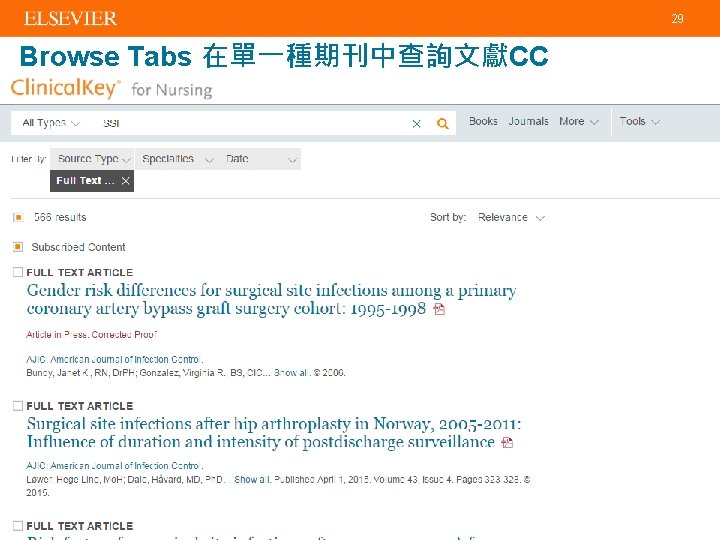Toggle the Subscribed Content checkbox
This screenshot has height=540, width=720.
click(18, 247)
